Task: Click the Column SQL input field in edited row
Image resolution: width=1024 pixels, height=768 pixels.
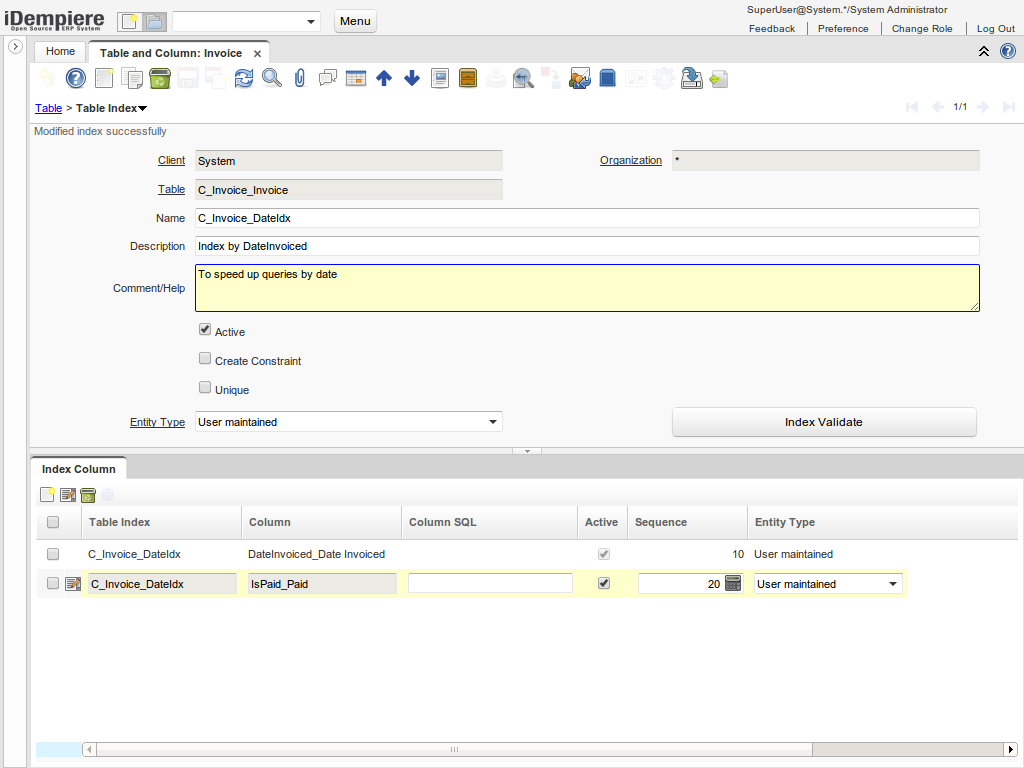Action: tap(490, 583)
